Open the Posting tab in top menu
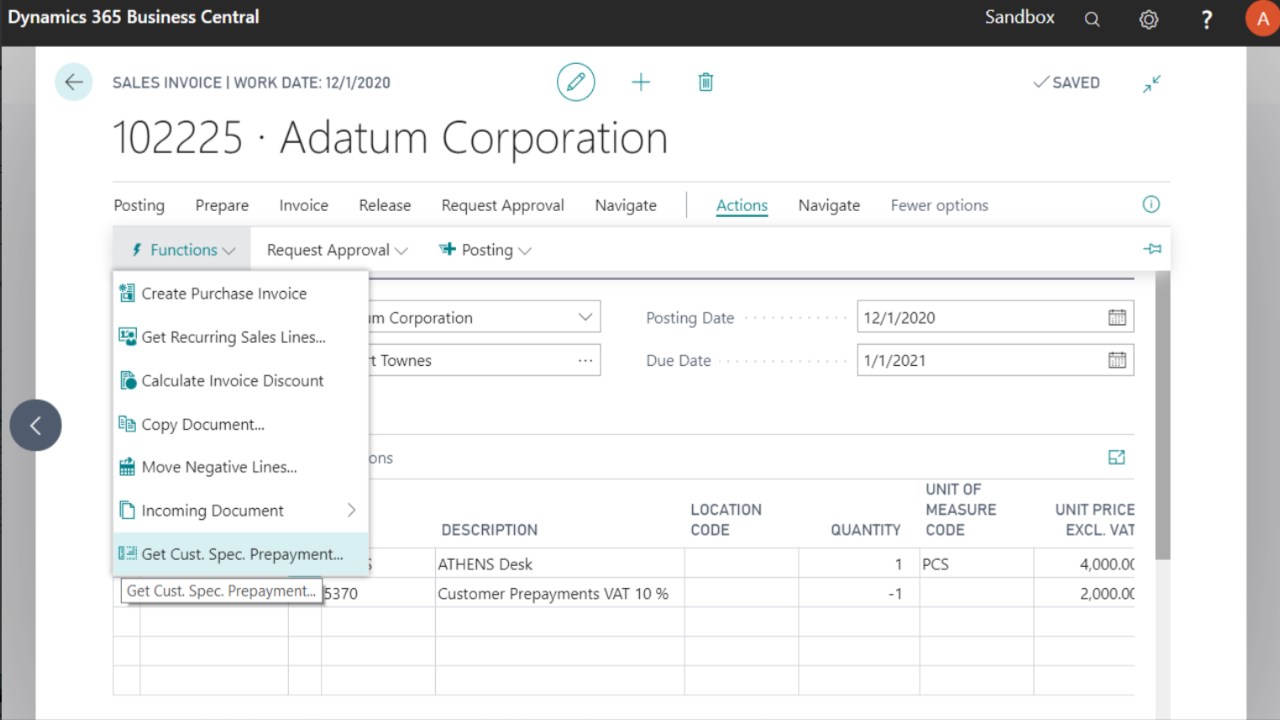Image resolution: width=1280 pixels, height=720 pixels. [x=139, y=205]
